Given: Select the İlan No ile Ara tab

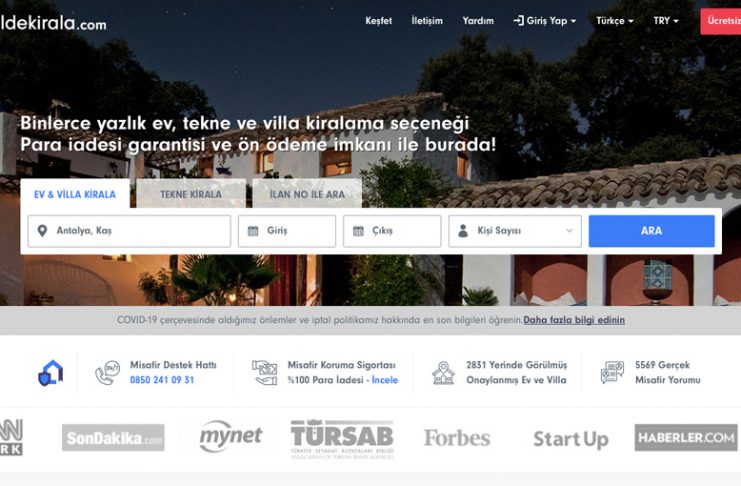Looking at the screenshot, I should (x=307, y=194).
